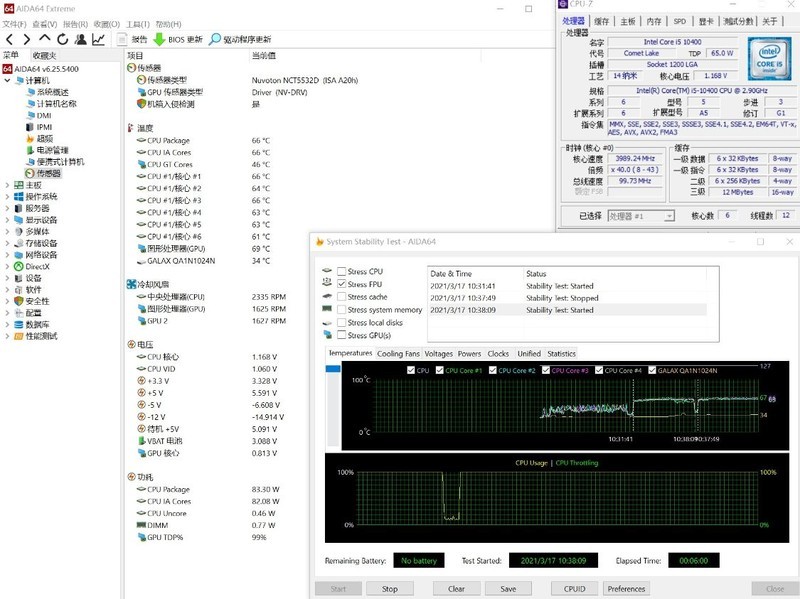Click the report page icon

[123, 39]
